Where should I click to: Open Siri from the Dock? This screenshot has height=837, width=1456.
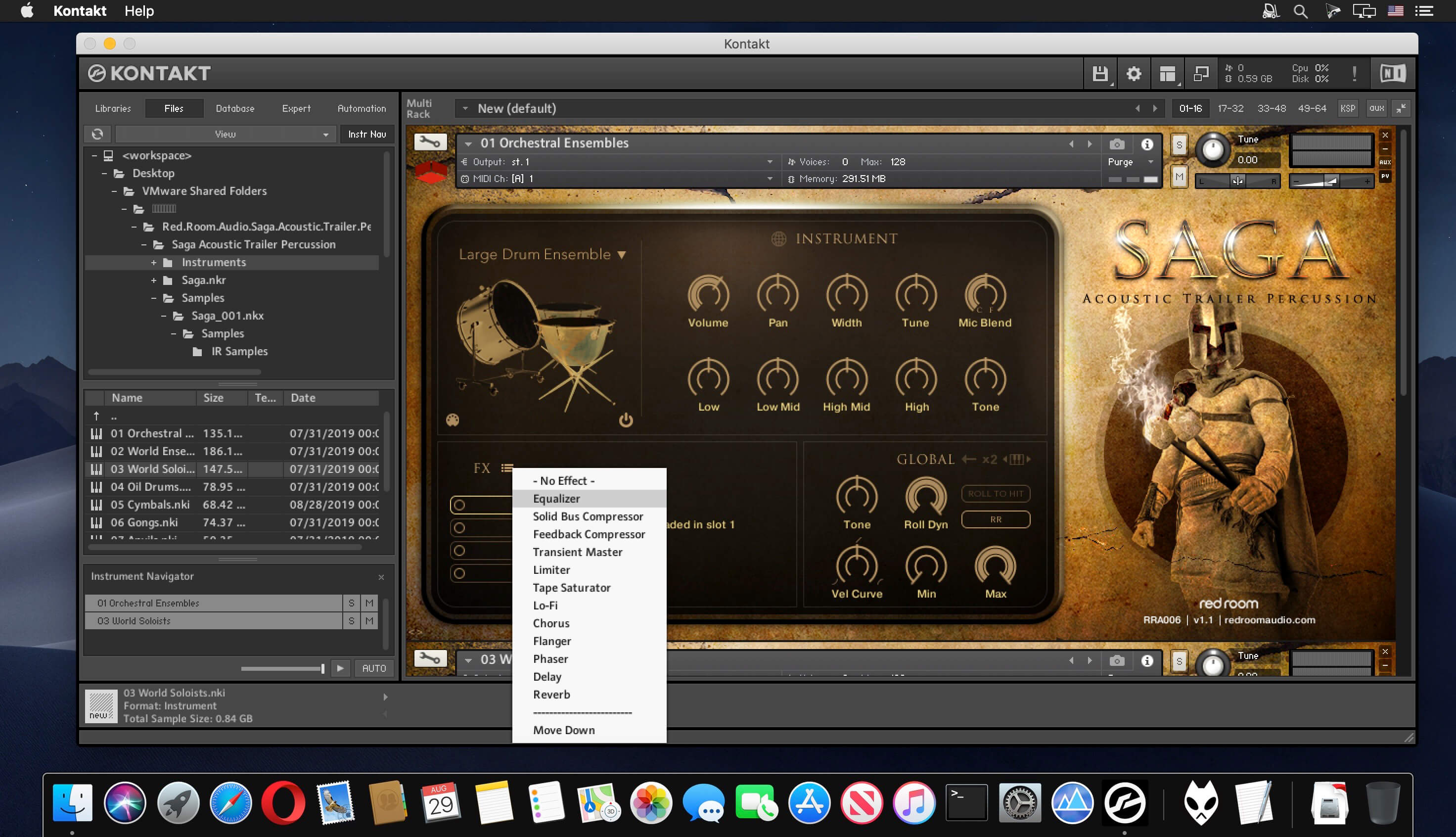coord(125,802)
